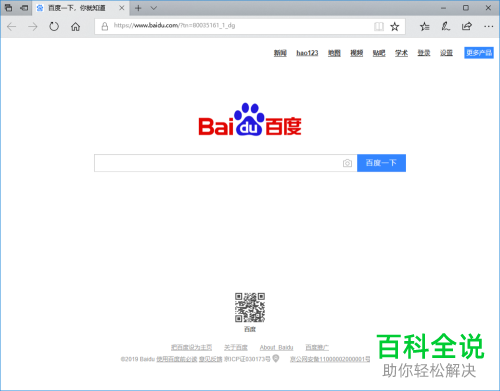The height and width of the screenshot is (391, 500).
Task: Open the 设置 settings link
Action: click(446, 53)
